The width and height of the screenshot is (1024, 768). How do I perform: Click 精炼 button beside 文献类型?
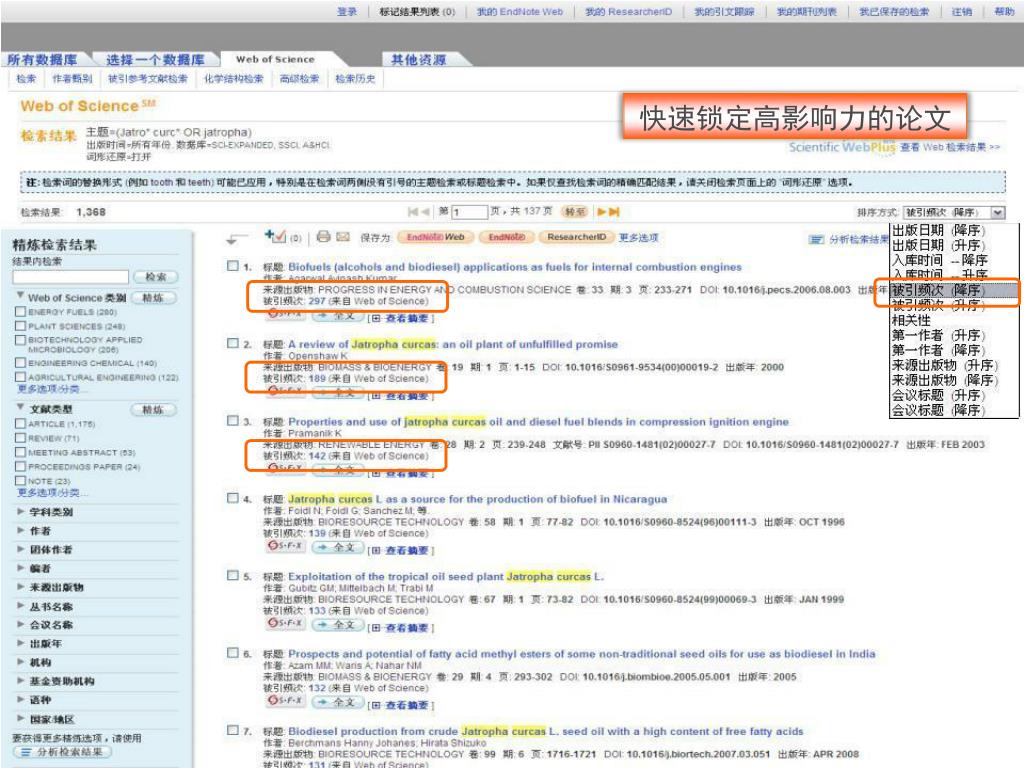coord(153,409)
